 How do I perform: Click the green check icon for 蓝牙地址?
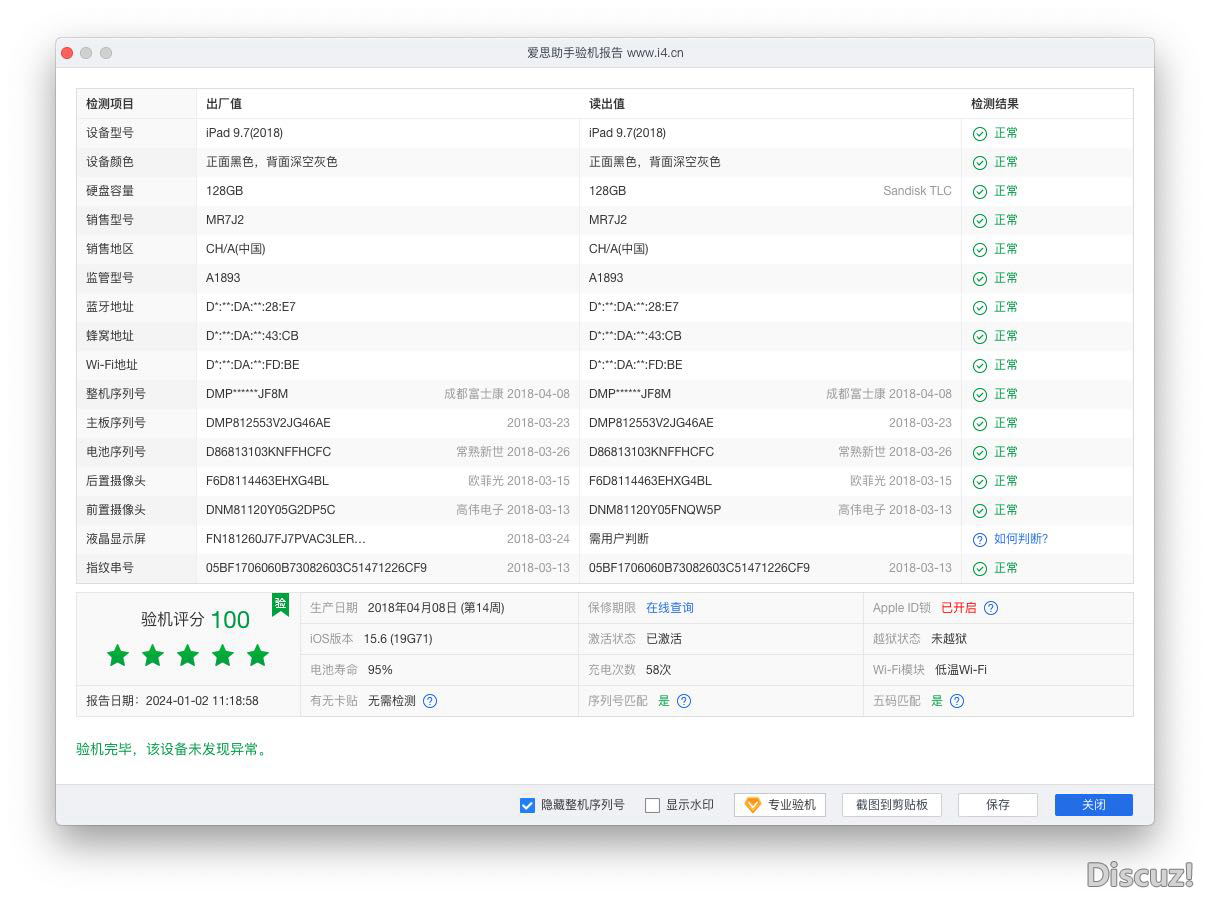point(980,307)
